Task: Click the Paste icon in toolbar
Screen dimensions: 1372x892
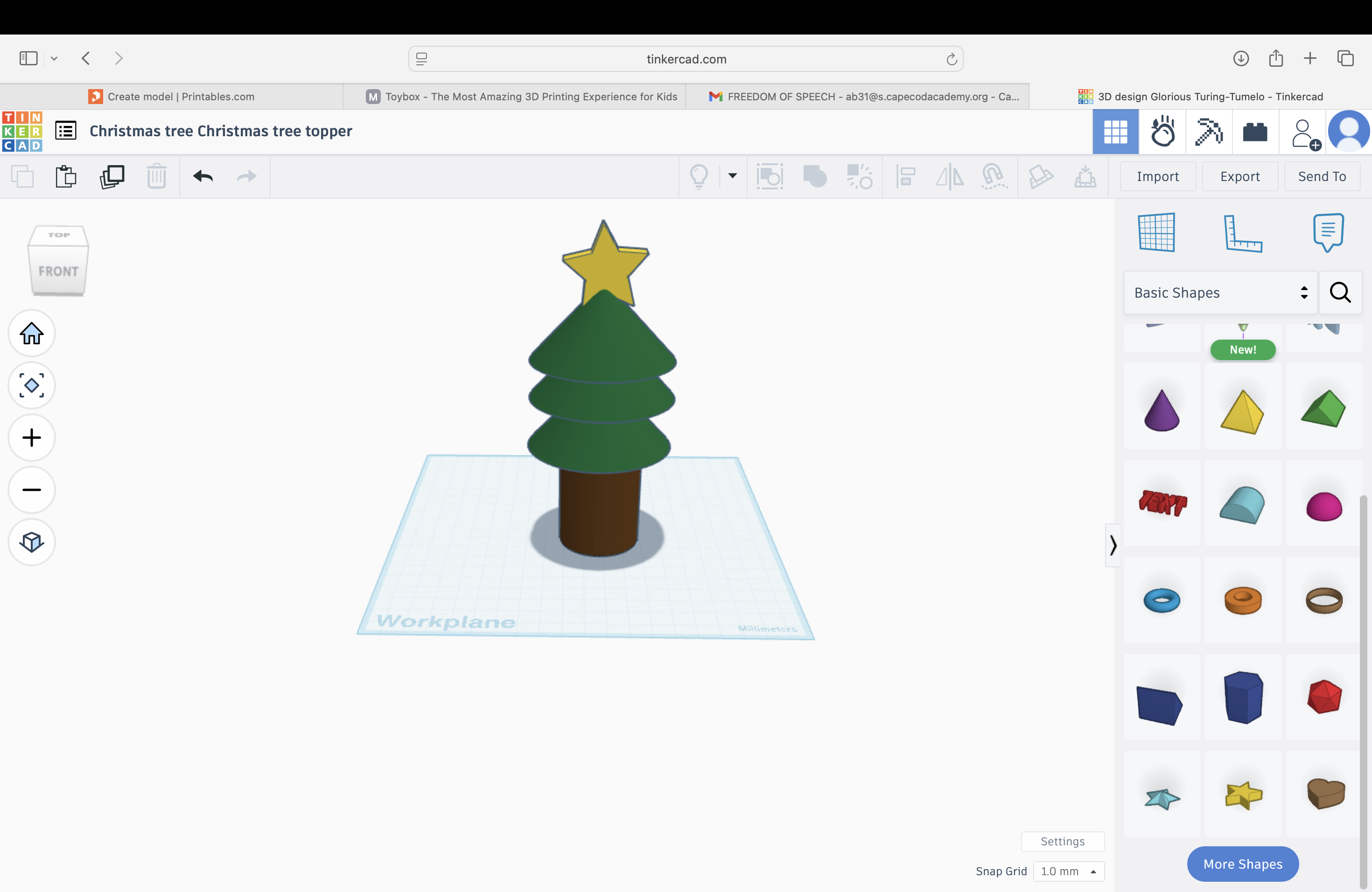Action: pos(66,176)
